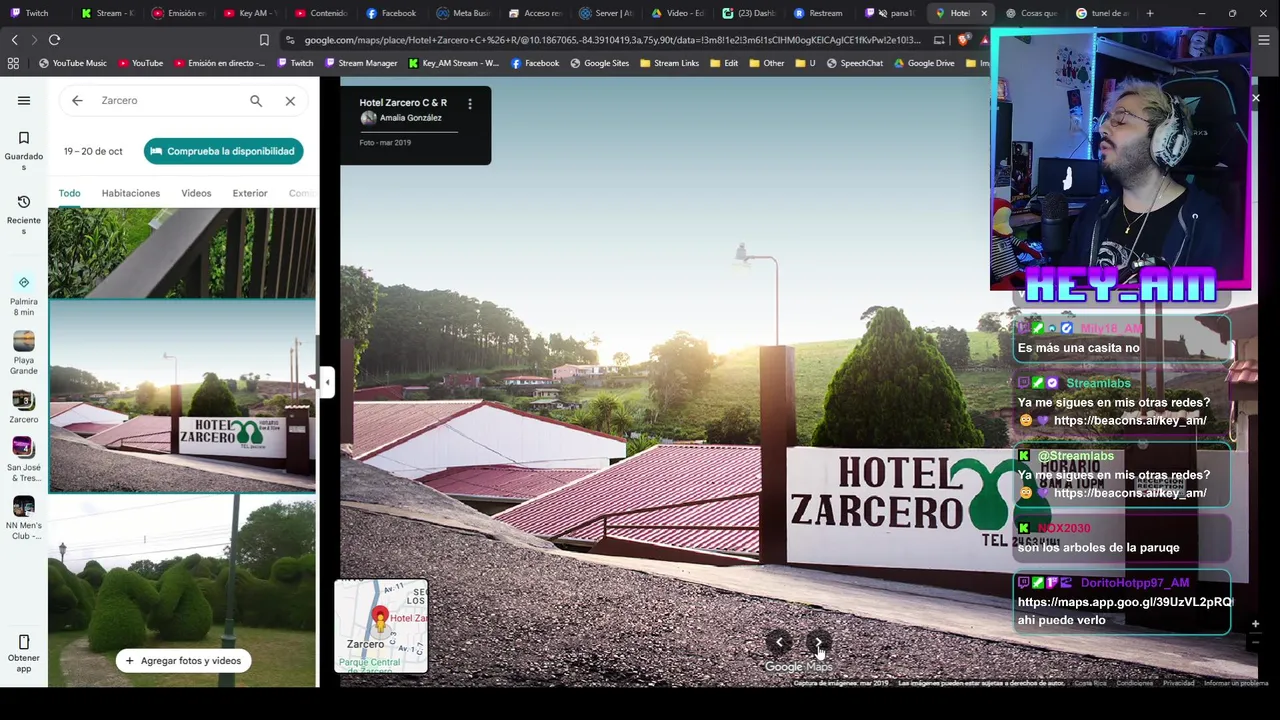Click Amalia González contributor name
The width and height of the screenshot is (1280, 720).
[410, 118]
